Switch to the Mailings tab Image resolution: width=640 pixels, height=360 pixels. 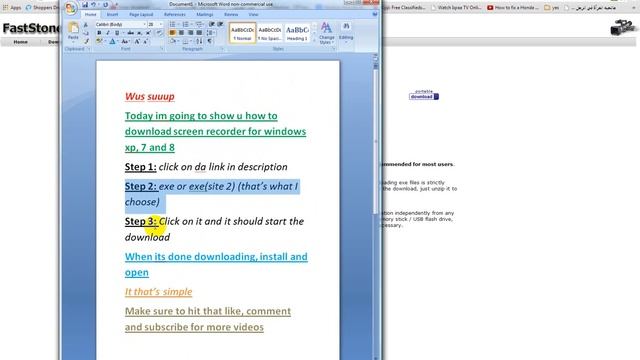coord(205,14)
